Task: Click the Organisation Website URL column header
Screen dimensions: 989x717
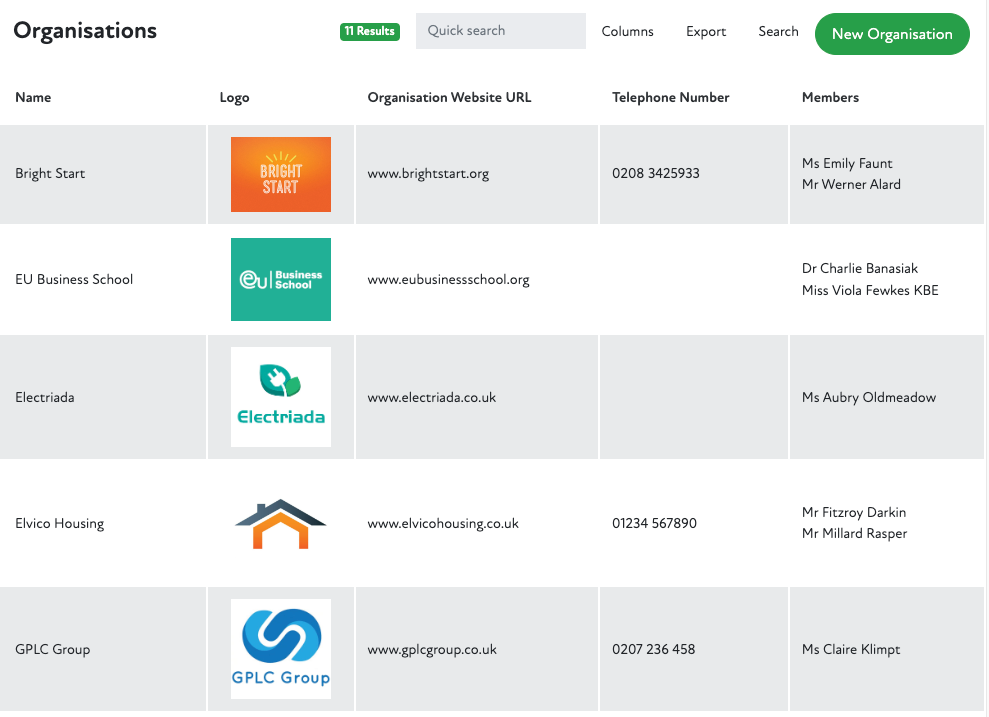Action: pos(449,98)
